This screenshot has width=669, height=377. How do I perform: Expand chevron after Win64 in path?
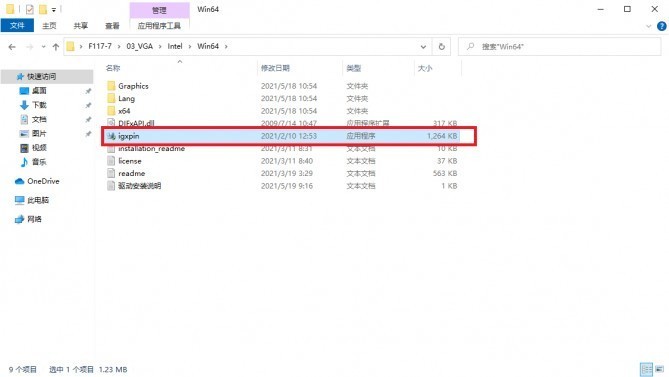tap(226, 46)
